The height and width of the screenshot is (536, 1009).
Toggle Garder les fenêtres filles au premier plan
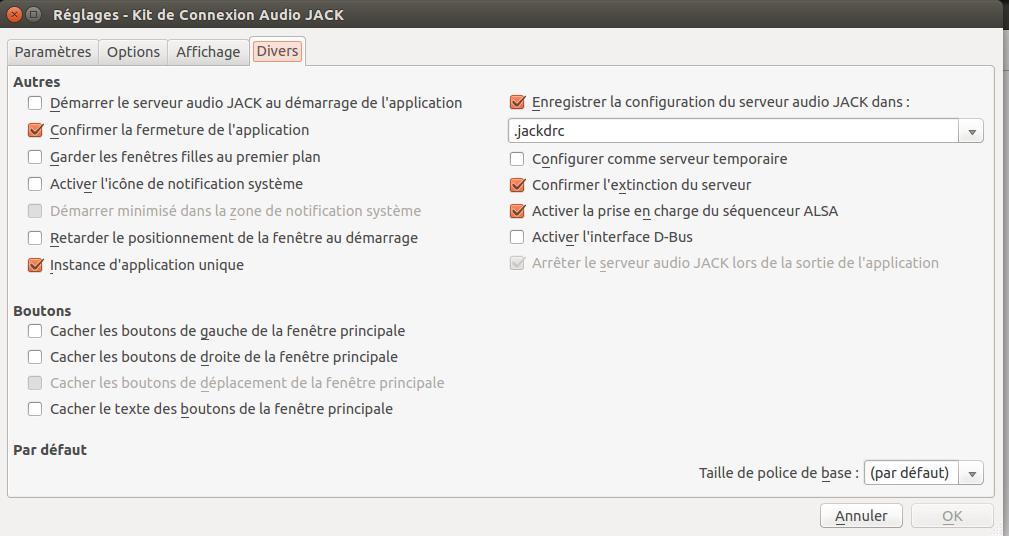36,157
